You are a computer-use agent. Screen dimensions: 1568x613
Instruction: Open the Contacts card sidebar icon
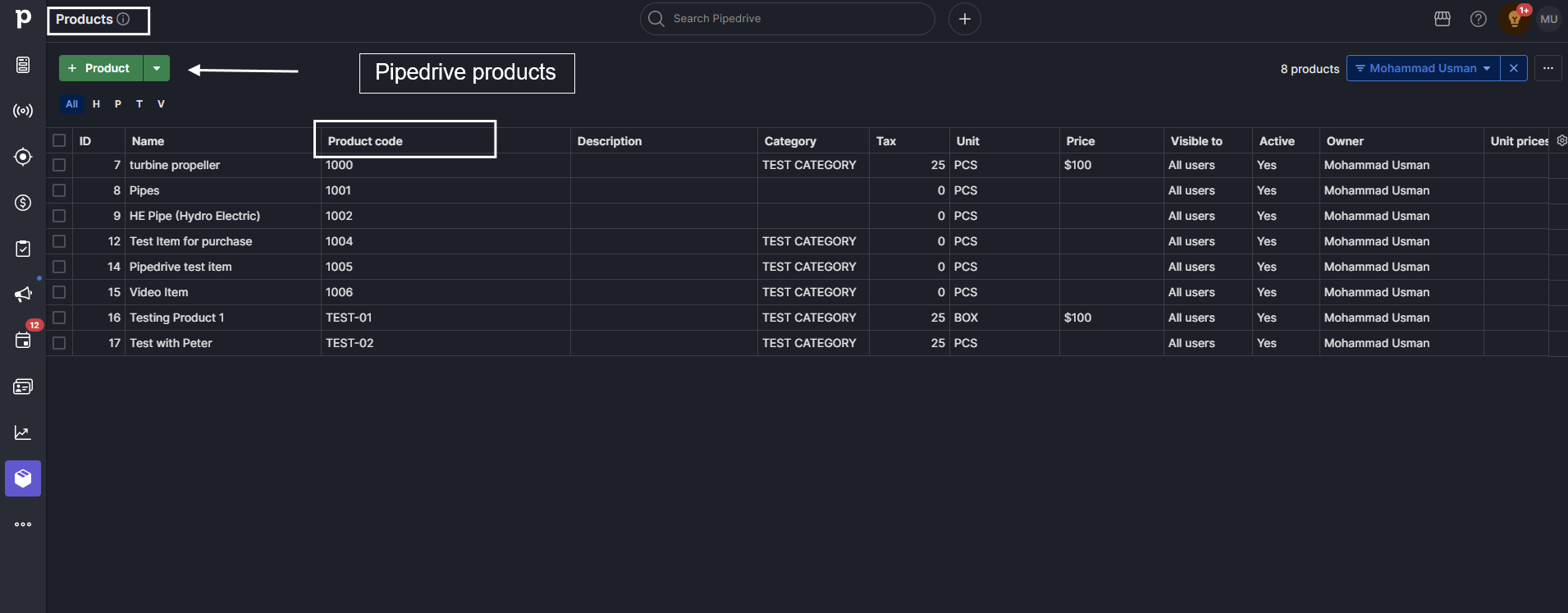point(23,387)
